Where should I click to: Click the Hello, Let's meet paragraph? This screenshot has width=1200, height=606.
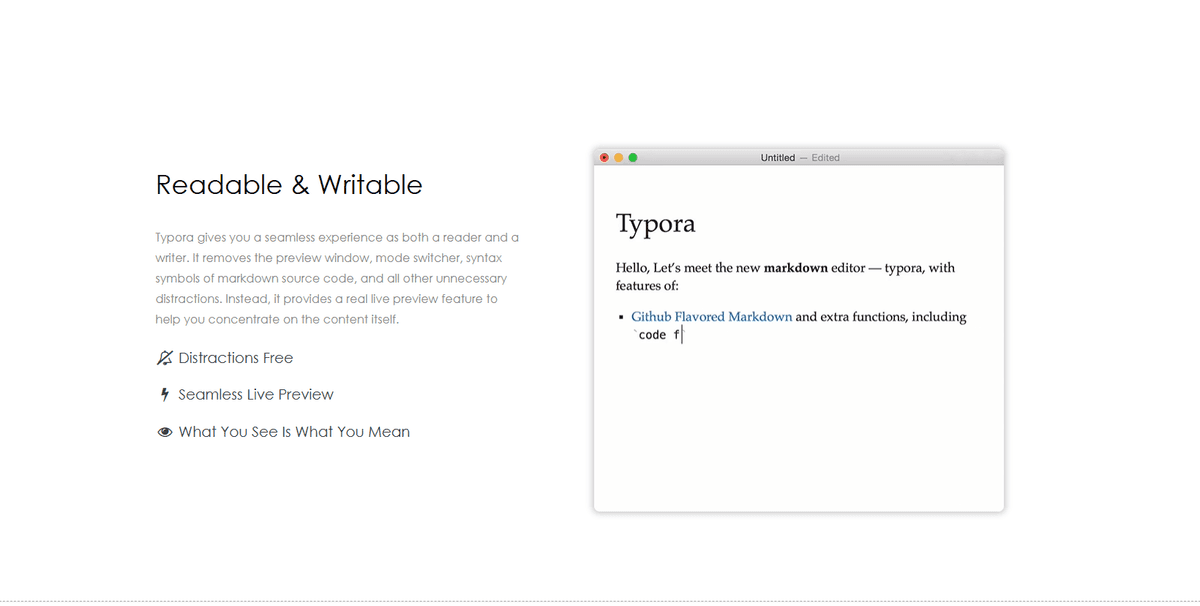[785, 277]
